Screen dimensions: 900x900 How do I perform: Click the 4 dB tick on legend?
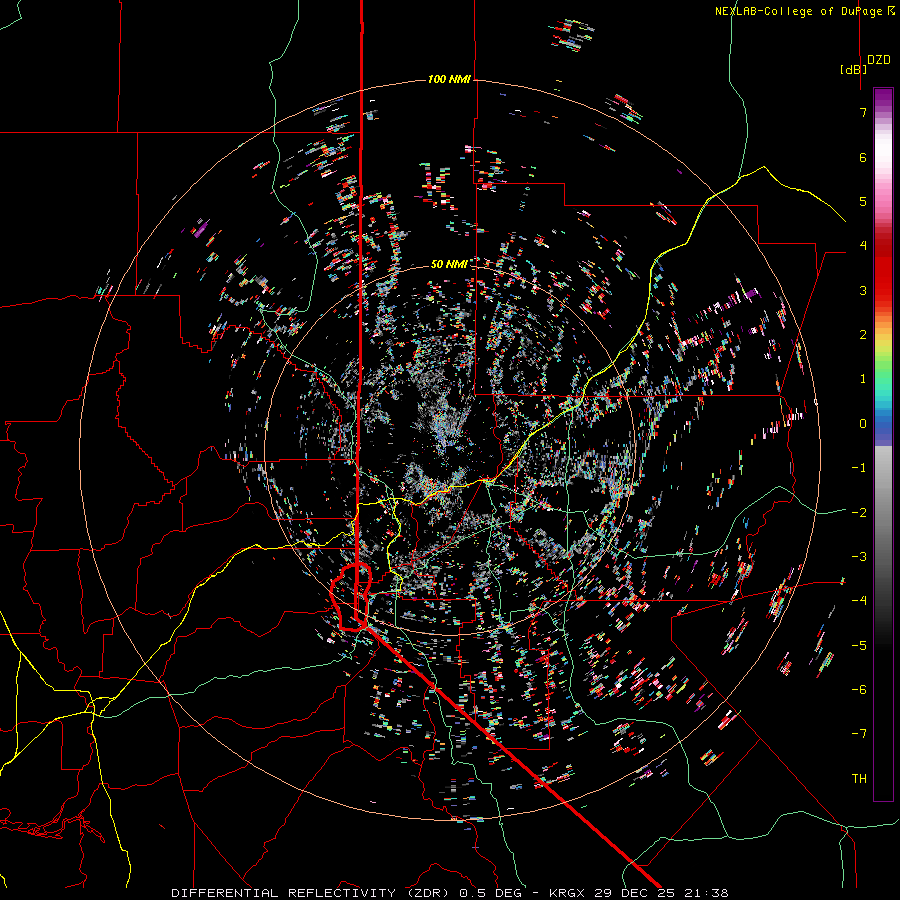(863, 246)
